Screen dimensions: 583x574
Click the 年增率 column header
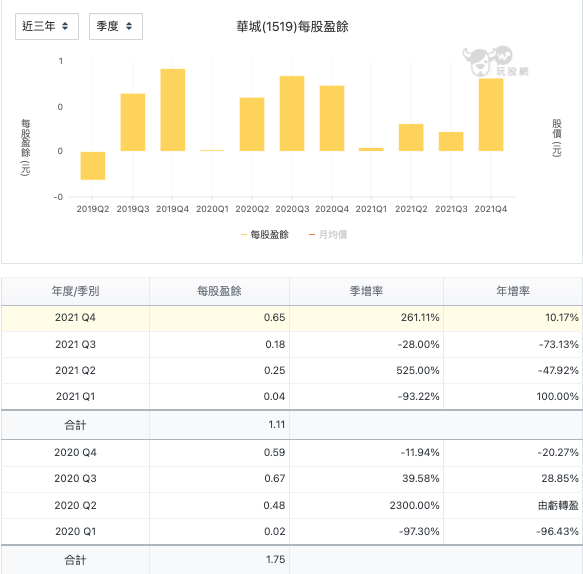513,291
